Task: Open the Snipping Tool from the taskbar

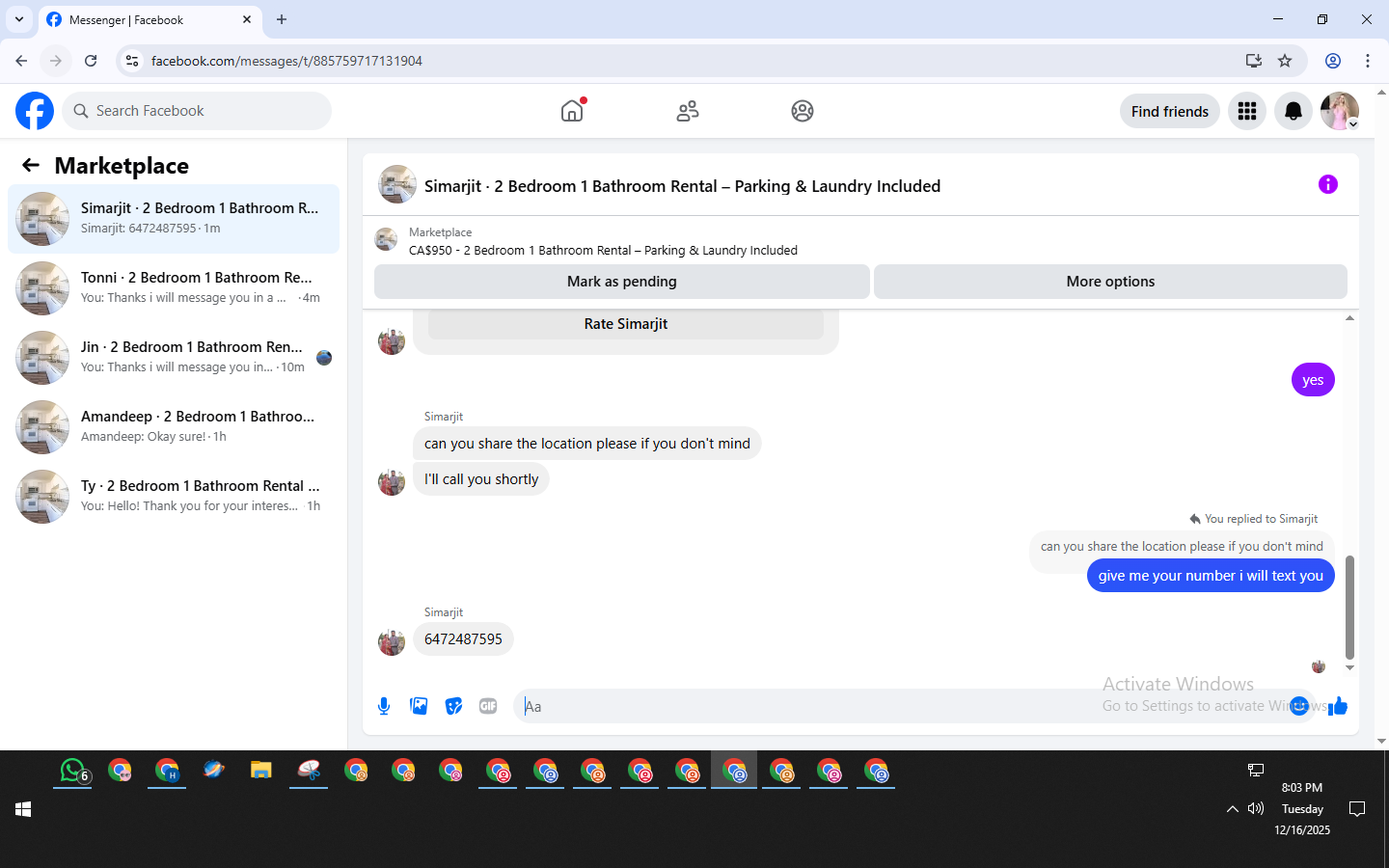Action: [309, 771]
